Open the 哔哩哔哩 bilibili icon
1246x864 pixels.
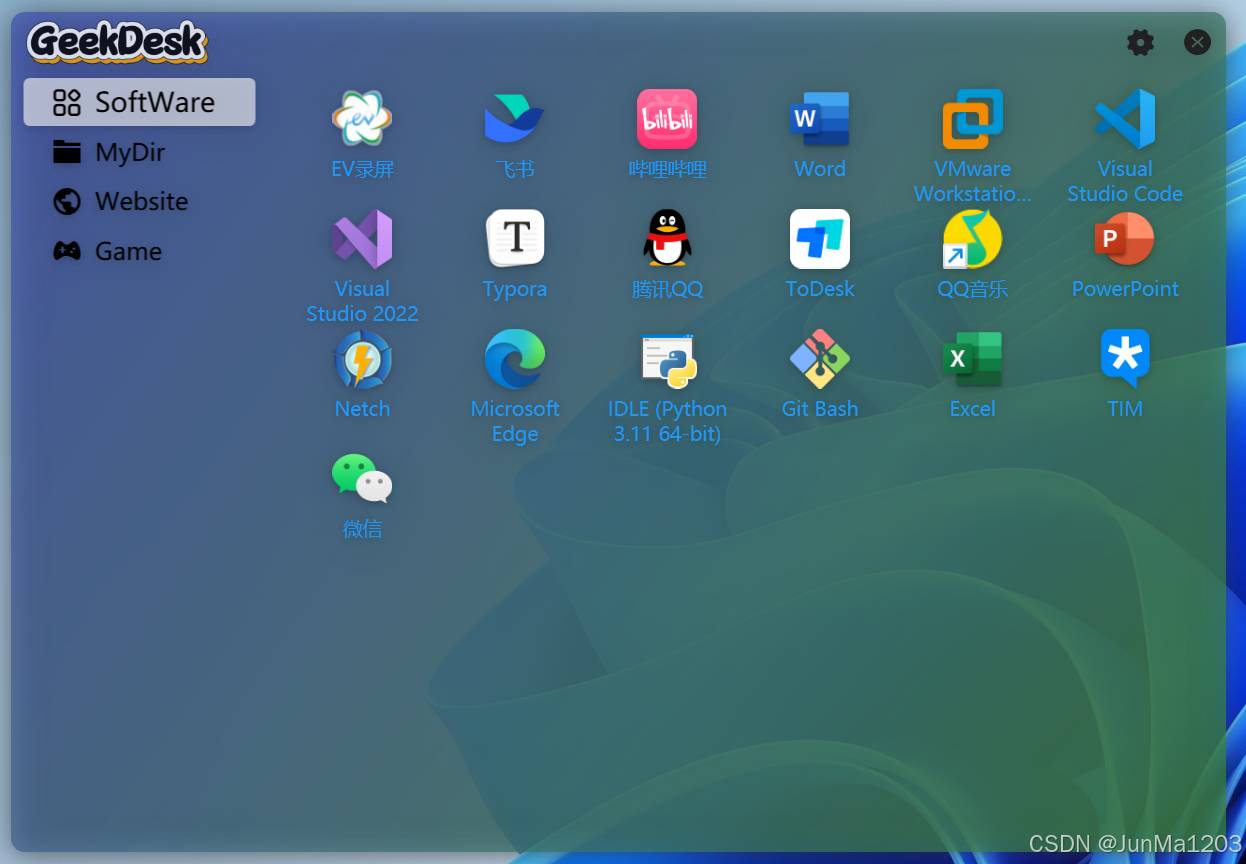click(667, 119)
